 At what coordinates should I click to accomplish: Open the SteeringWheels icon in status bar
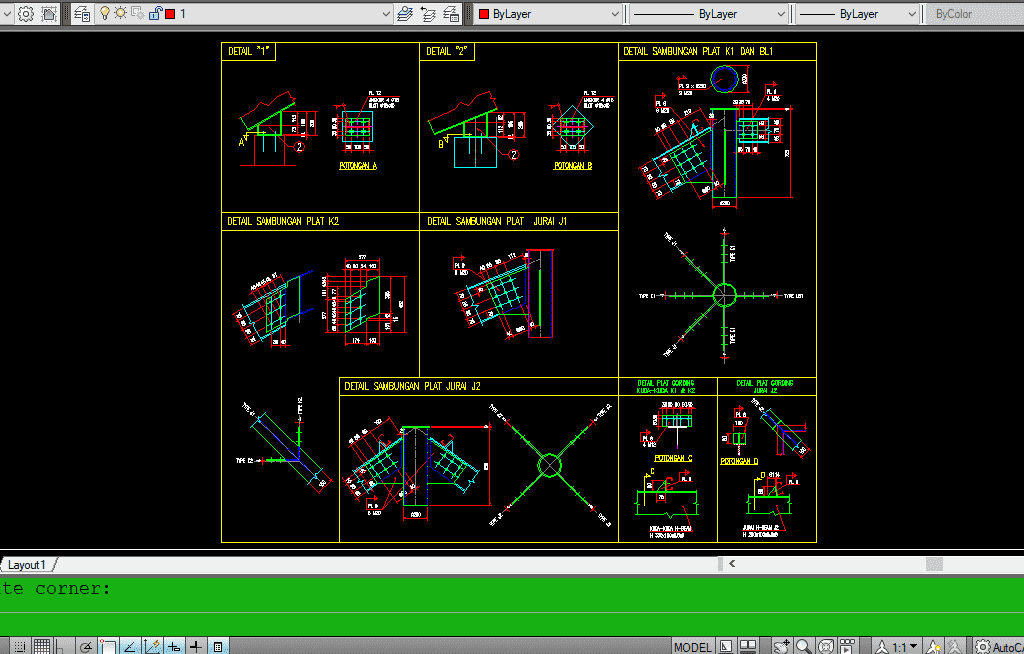pyautogui.click(x=826, y=646)
